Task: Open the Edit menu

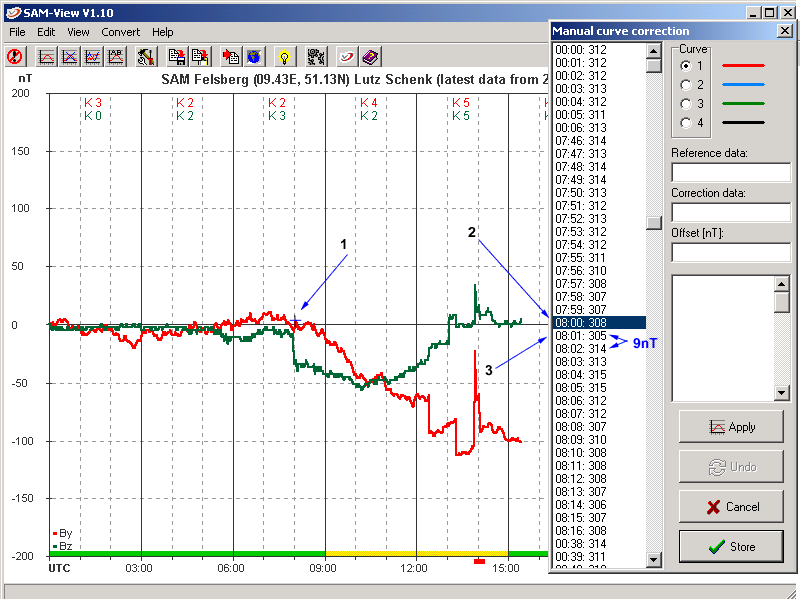Action: pyautogui.click(x=46, y=32)
